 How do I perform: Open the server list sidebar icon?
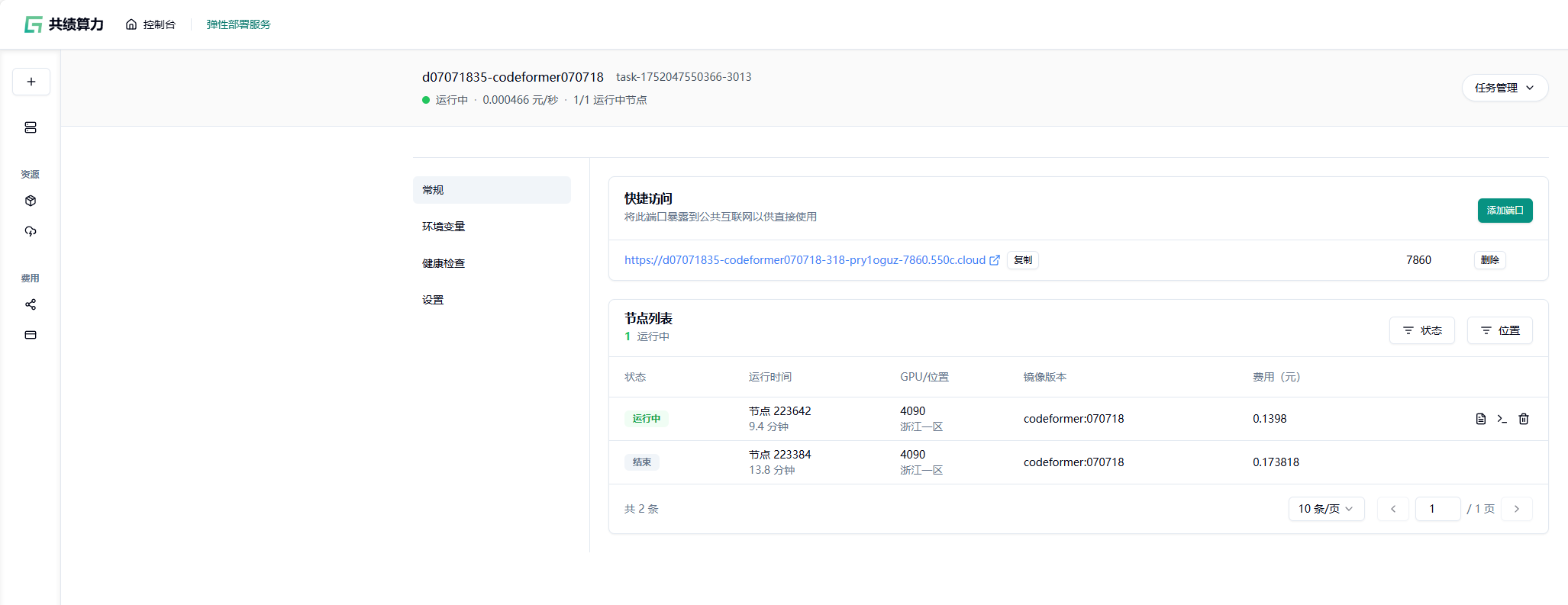[31, 127]
